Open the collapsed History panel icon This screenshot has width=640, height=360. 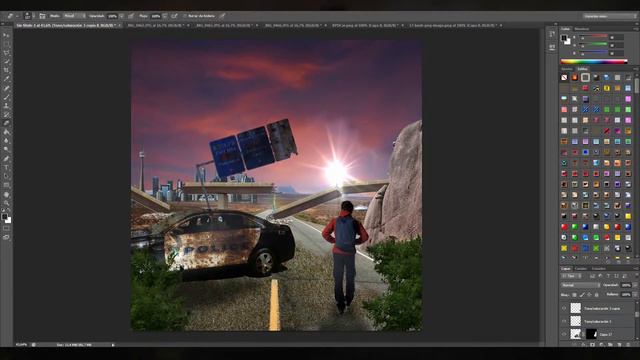552,34
